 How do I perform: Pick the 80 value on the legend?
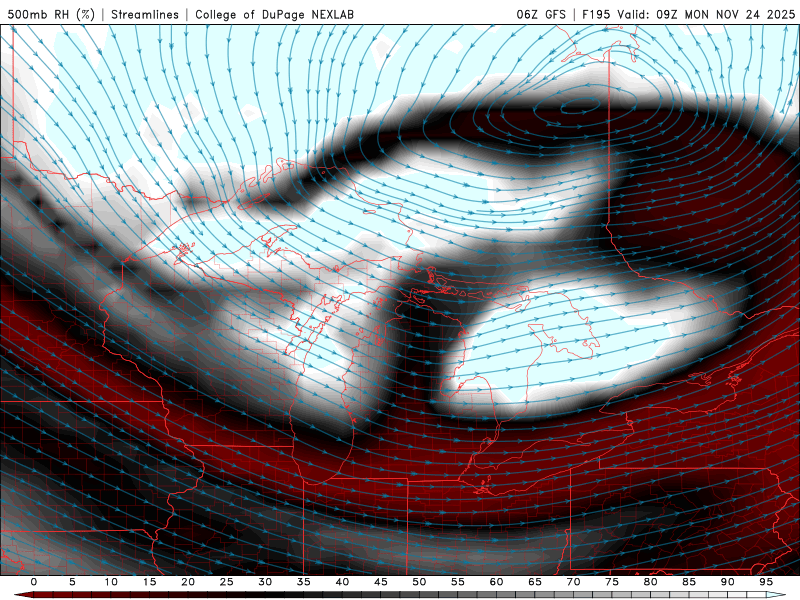[x=651, y=582]
